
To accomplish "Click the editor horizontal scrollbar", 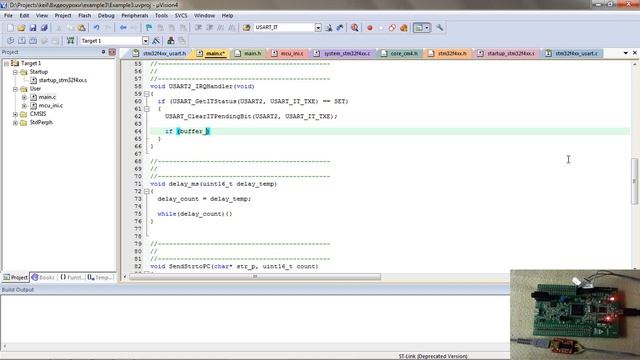I will click(255, 277).
